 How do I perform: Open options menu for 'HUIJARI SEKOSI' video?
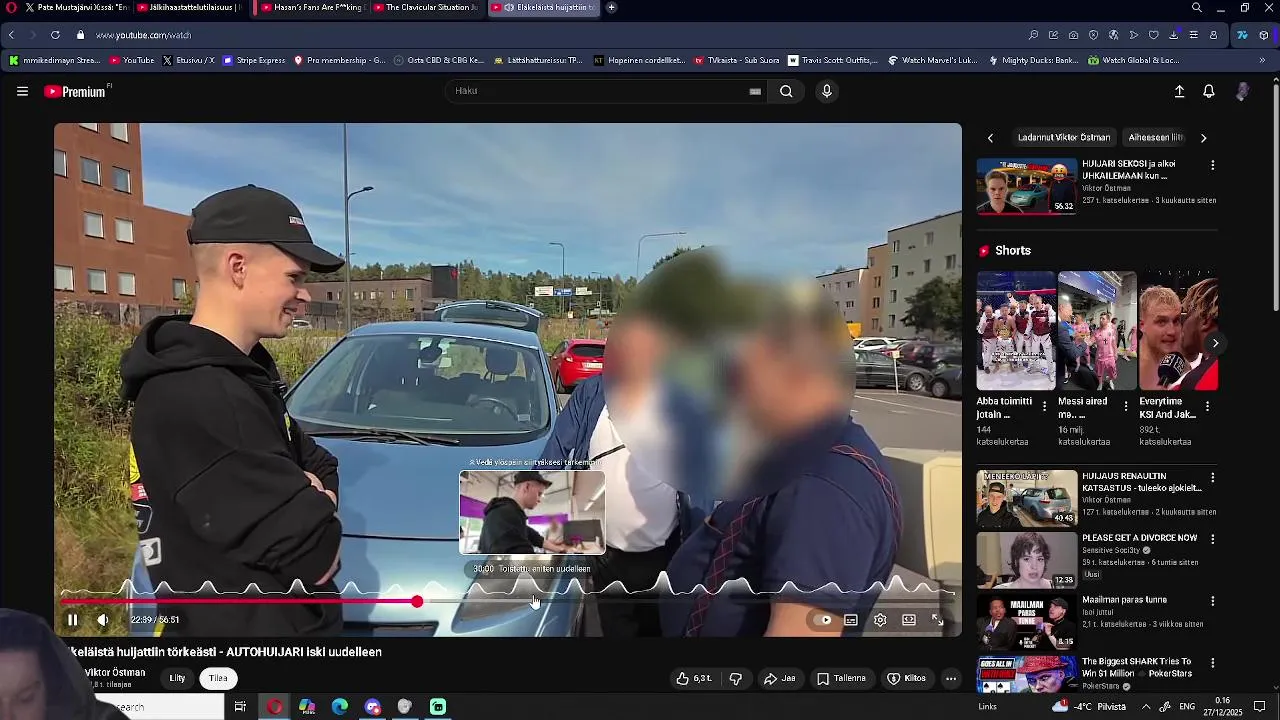coord(1213,165)
